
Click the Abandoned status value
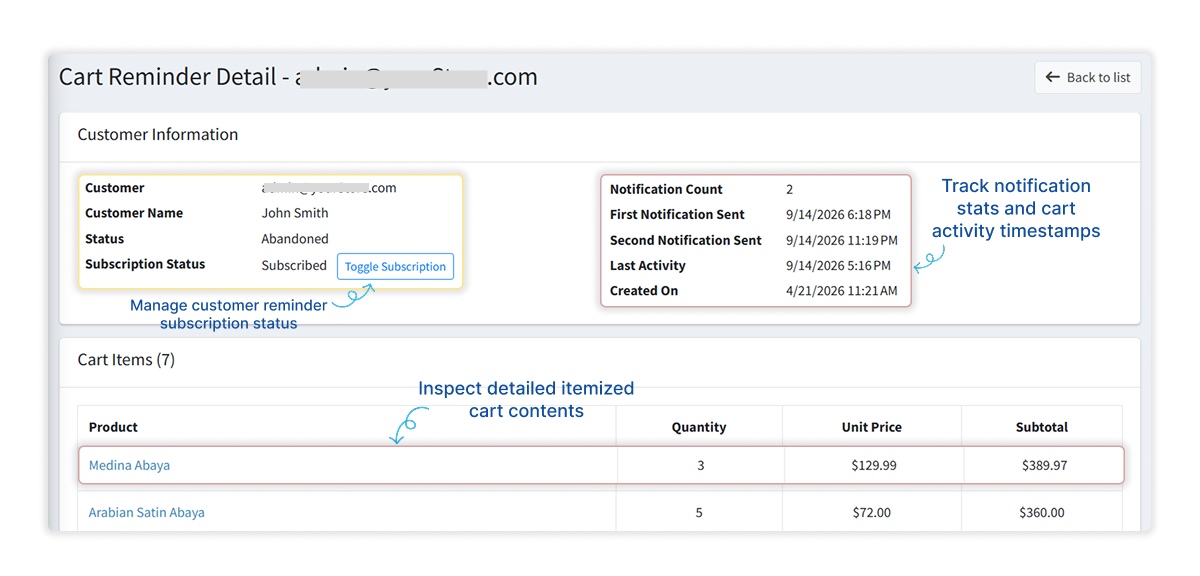[295, 239]
